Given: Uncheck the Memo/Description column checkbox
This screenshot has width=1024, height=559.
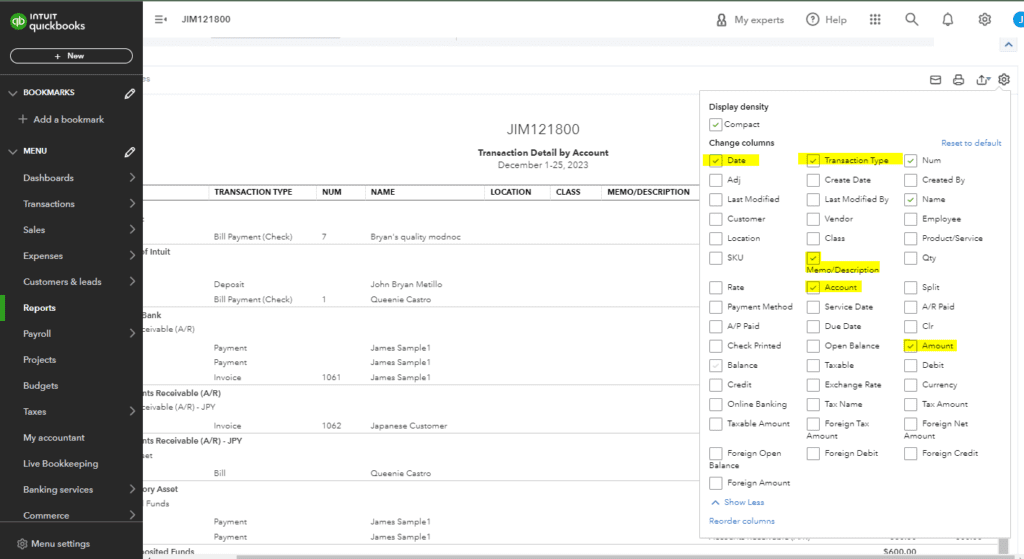Looking at the screenshot, I should (x=813, y=258).
